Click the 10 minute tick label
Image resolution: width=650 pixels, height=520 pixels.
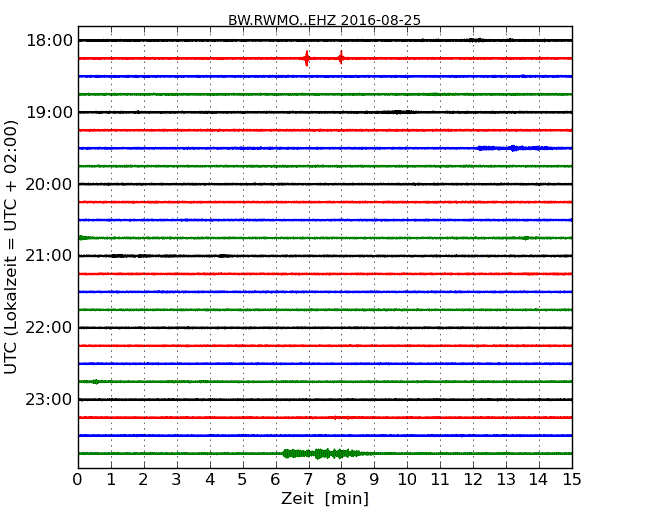[x=407, y=479]
